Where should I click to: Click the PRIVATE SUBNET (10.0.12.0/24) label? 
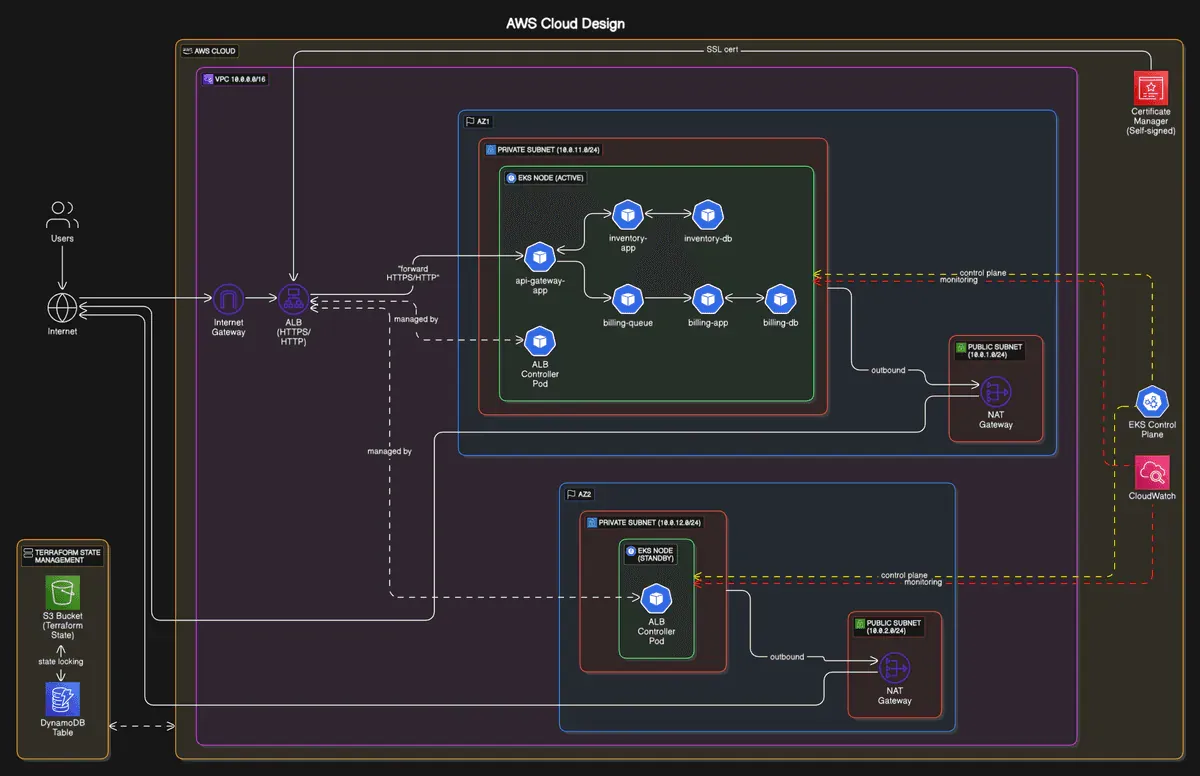[644, 522]
